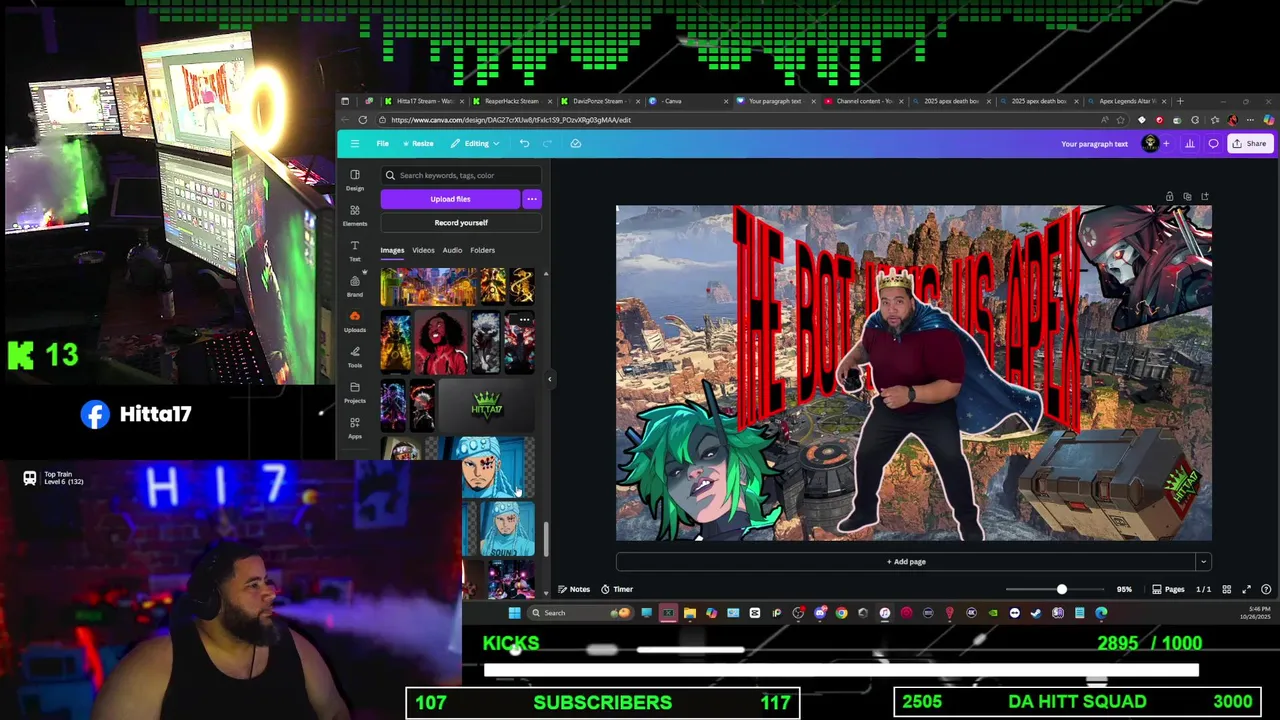Open a new browser tab
The width and height of the screenshot is (1280, 720).
point(1180,101)
